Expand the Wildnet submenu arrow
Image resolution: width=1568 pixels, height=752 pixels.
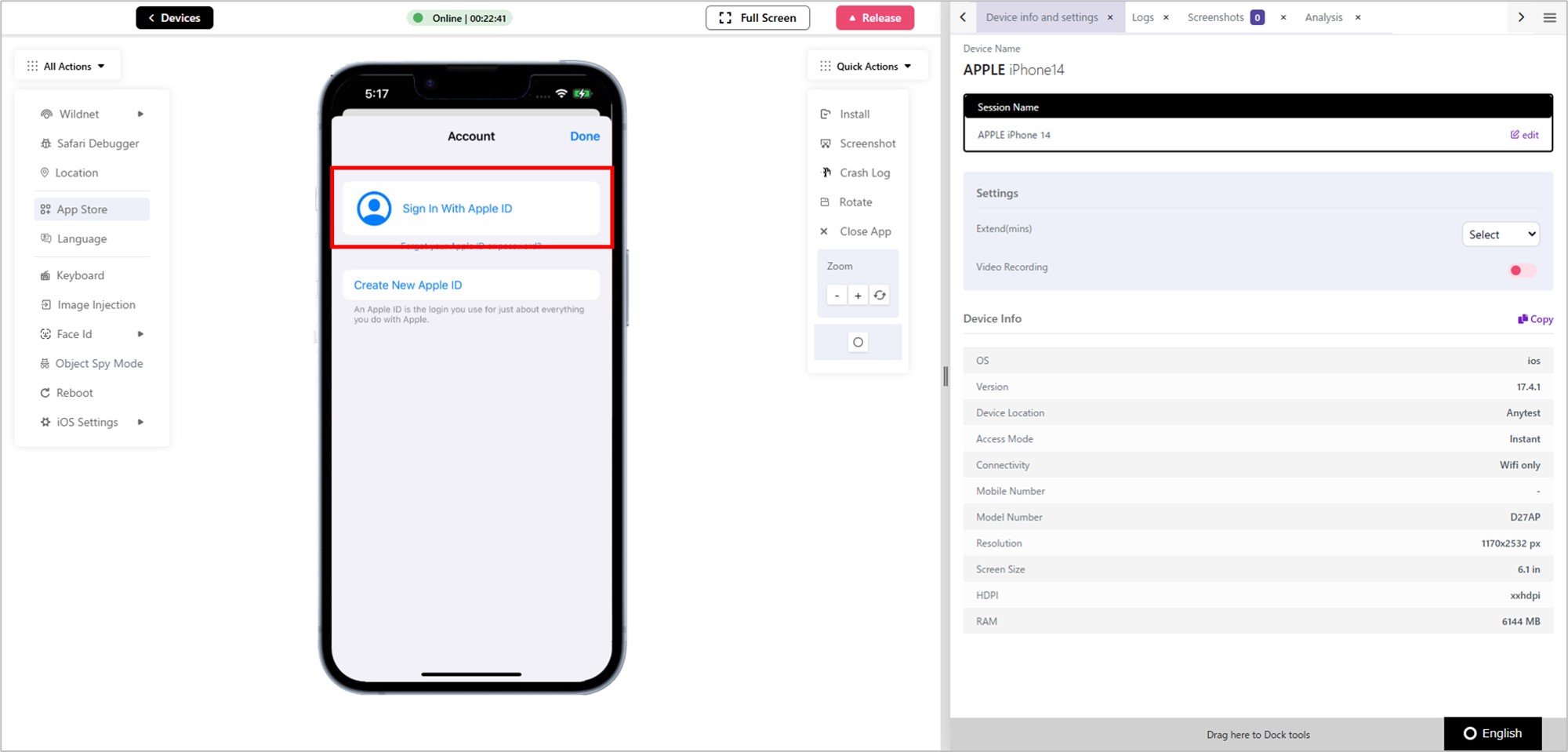140,114
